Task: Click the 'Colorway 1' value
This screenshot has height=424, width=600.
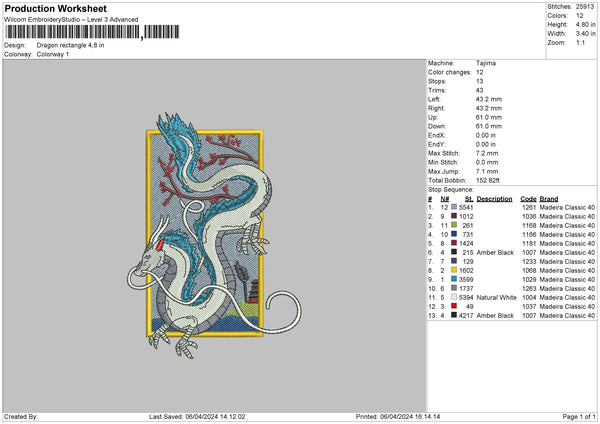Action: 53,54
